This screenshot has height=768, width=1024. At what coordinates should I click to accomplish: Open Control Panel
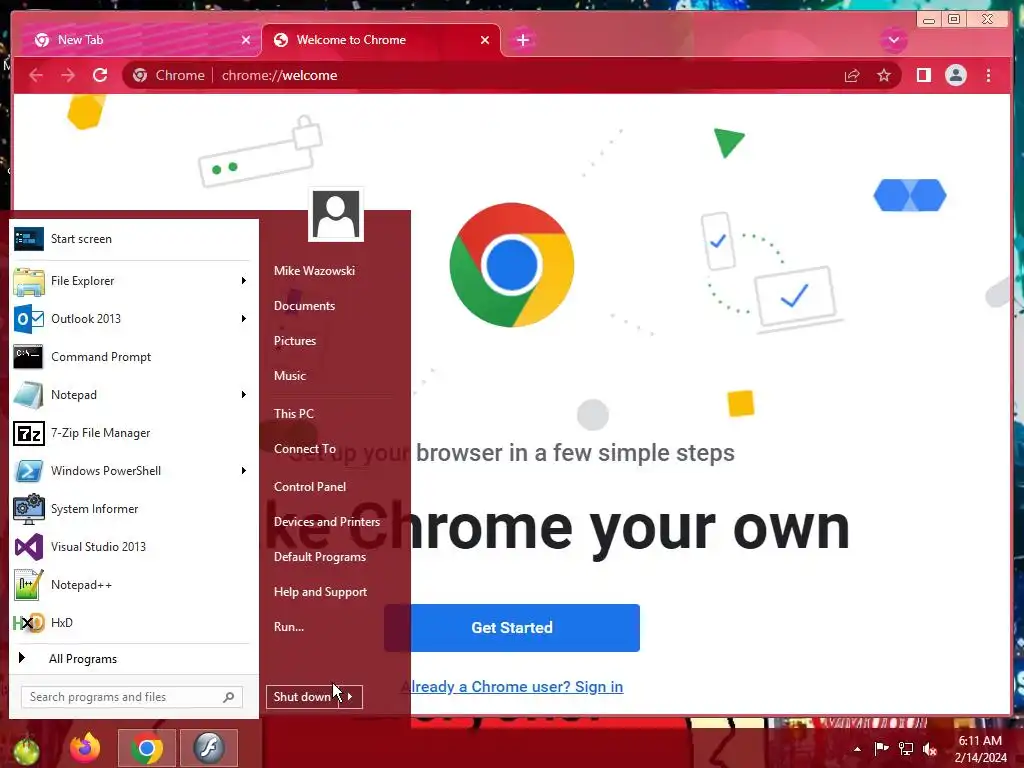310,487
